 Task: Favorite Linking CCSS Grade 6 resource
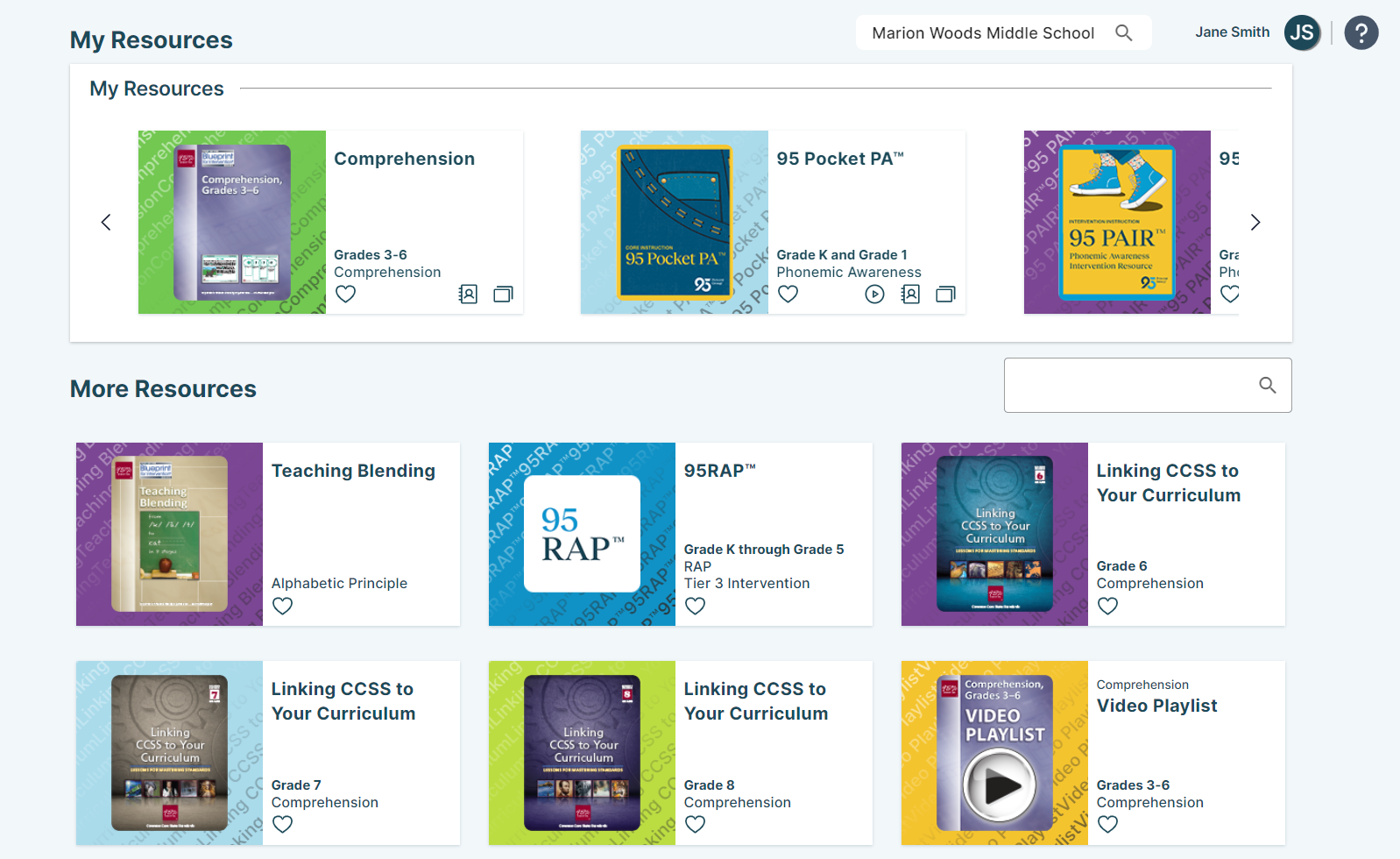point(1107,607)
